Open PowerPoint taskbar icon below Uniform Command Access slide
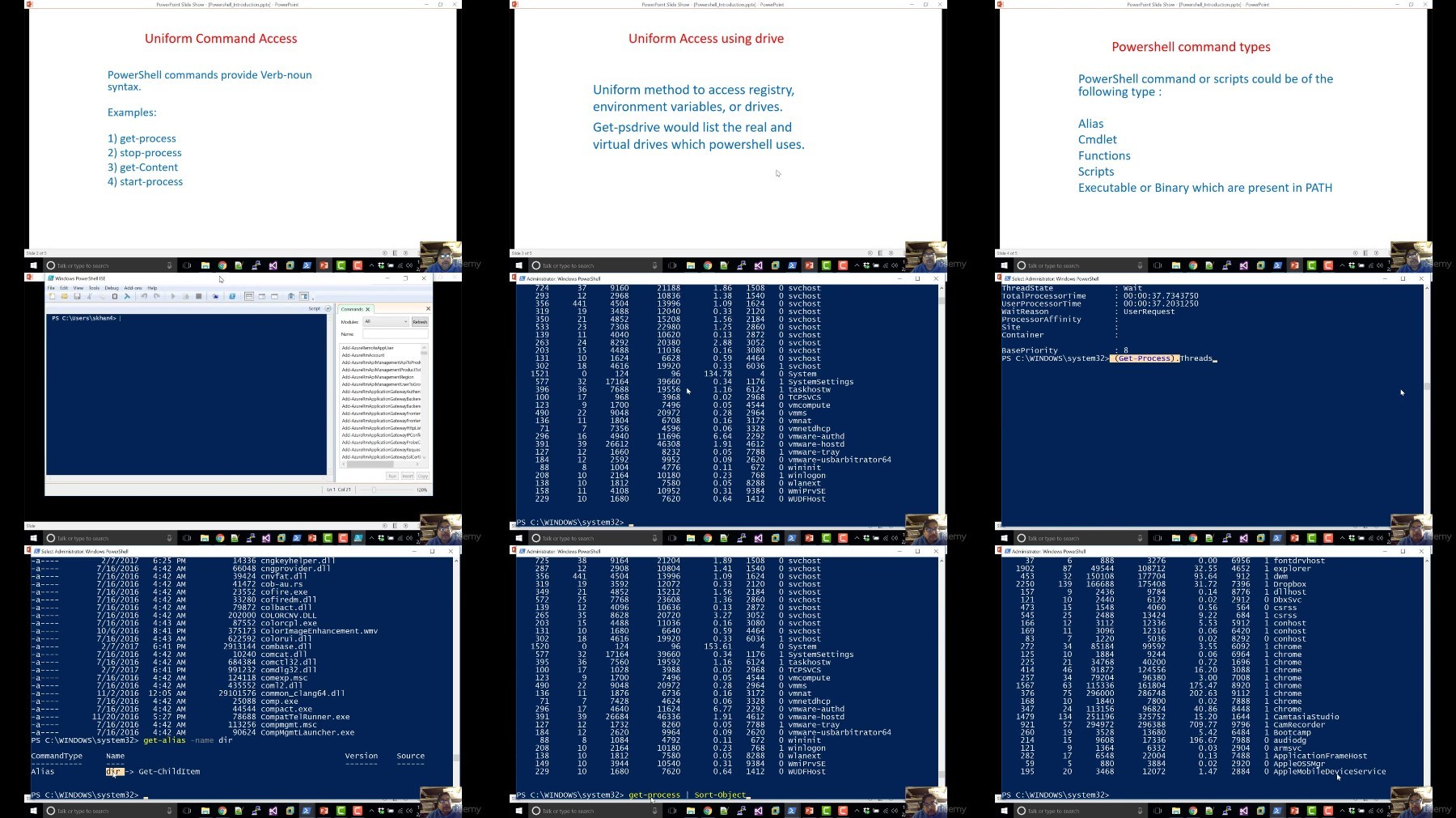1456x818 pixels. point(324,265)
